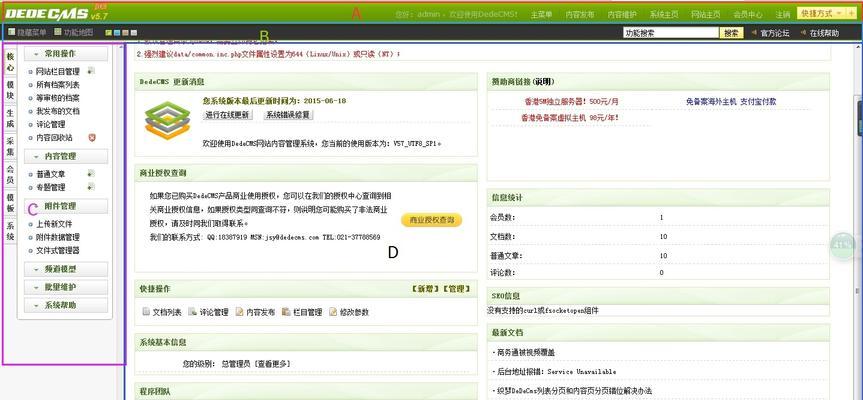The width and height of the screenshot is (863, 400).
Task: Collapse the 附件管理 menu section
Action: click(66, 206)
